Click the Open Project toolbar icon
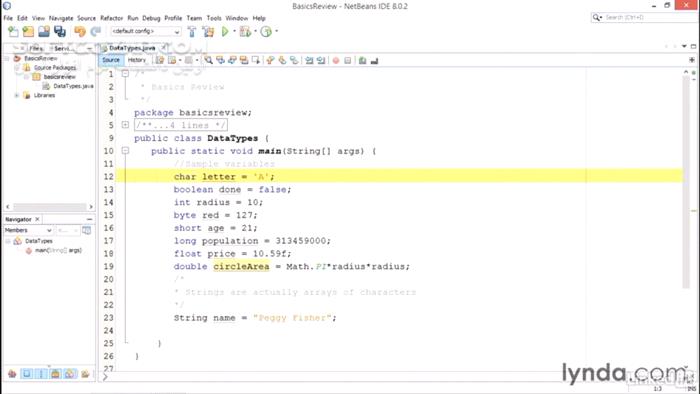Screen dimensions: 700x394 tap(44, 32)
